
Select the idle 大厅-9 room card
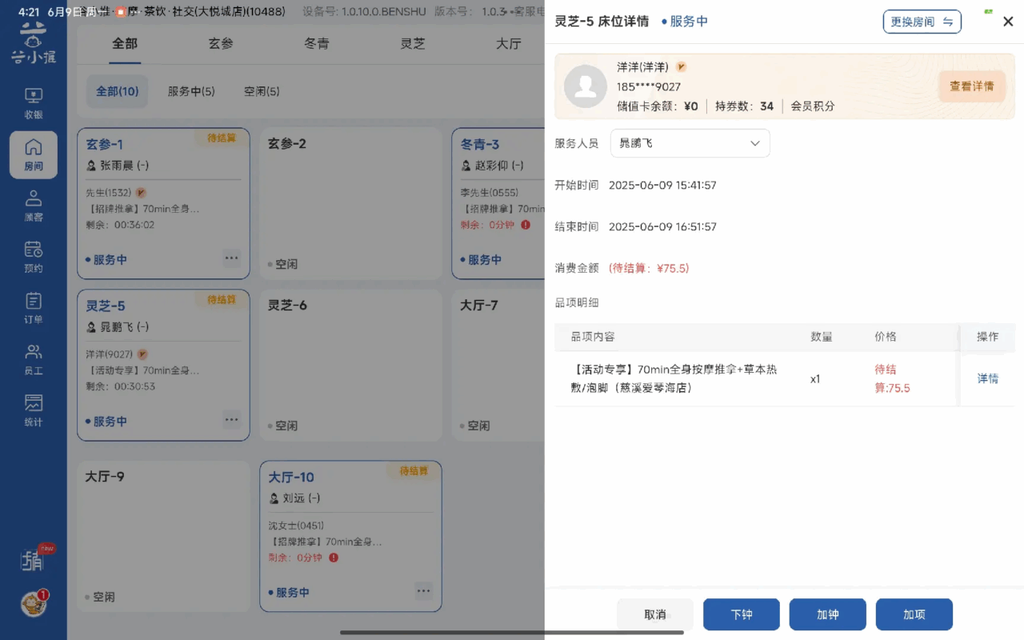(163, 536)
